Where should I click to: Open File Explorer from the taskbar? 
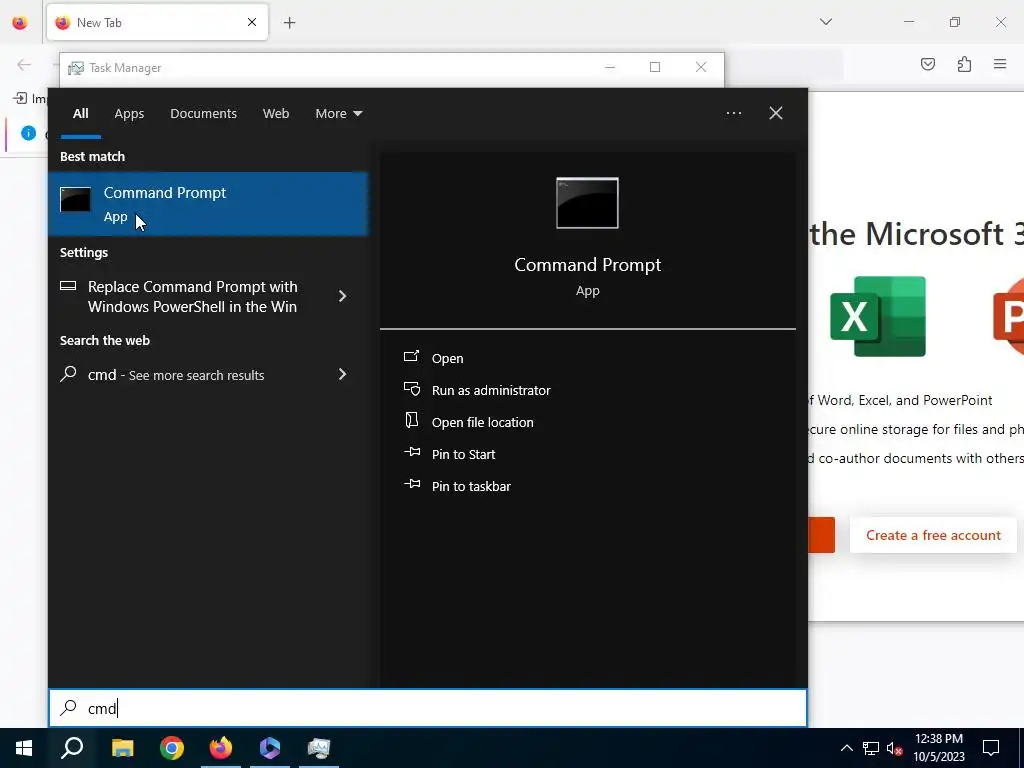coord(123,748)
